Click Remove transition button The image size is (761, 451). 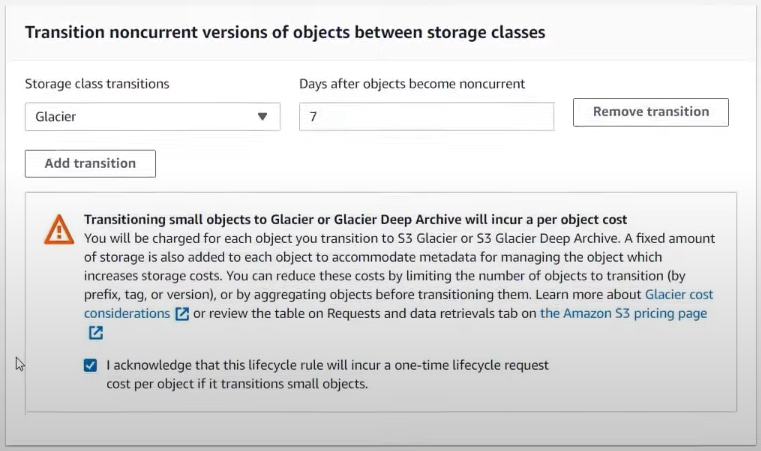coord(650,112)
